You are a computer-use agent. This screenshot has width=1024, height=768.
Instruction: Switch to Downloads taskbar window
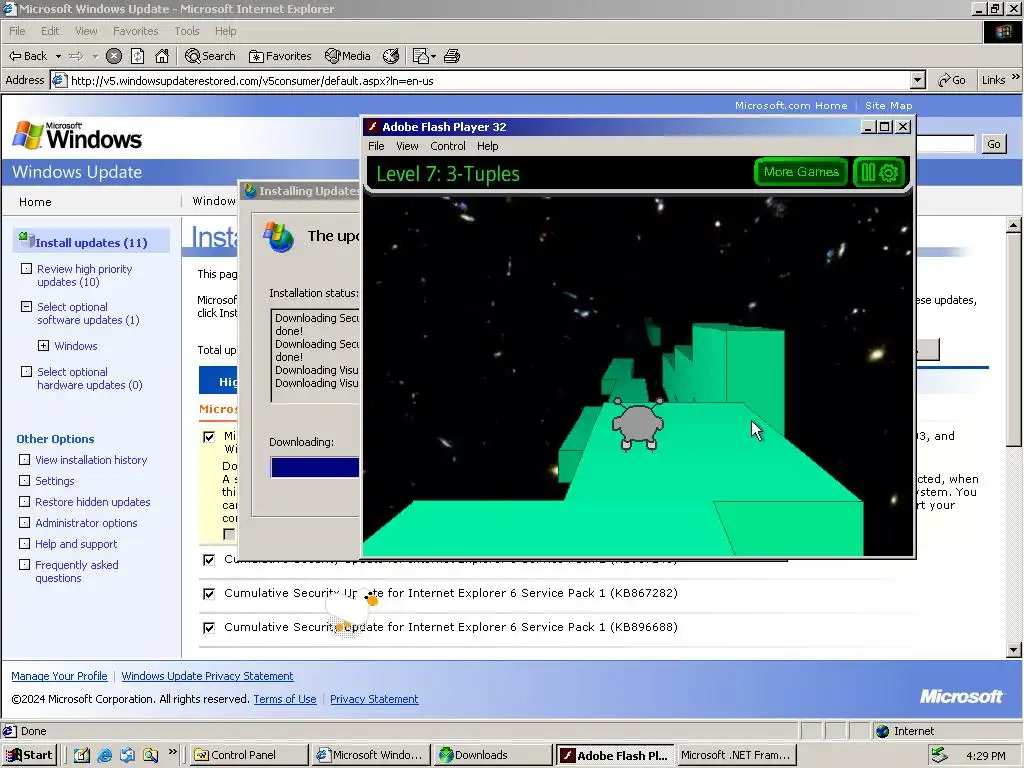[493, 755]
